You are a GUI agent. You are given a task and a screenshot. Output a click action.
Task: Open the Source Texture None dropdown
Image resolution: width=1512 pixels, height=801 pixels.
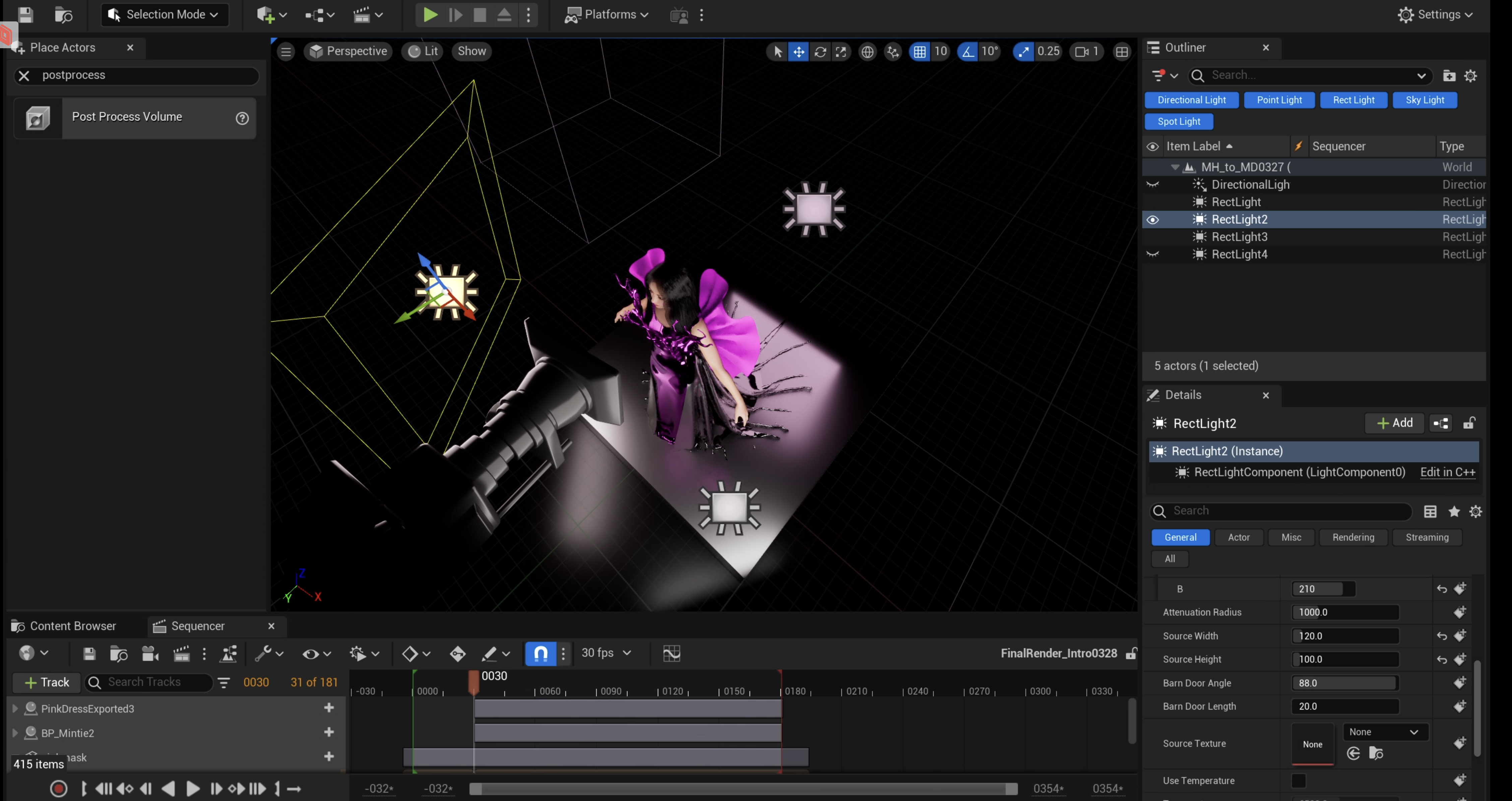coord(1385,732)
